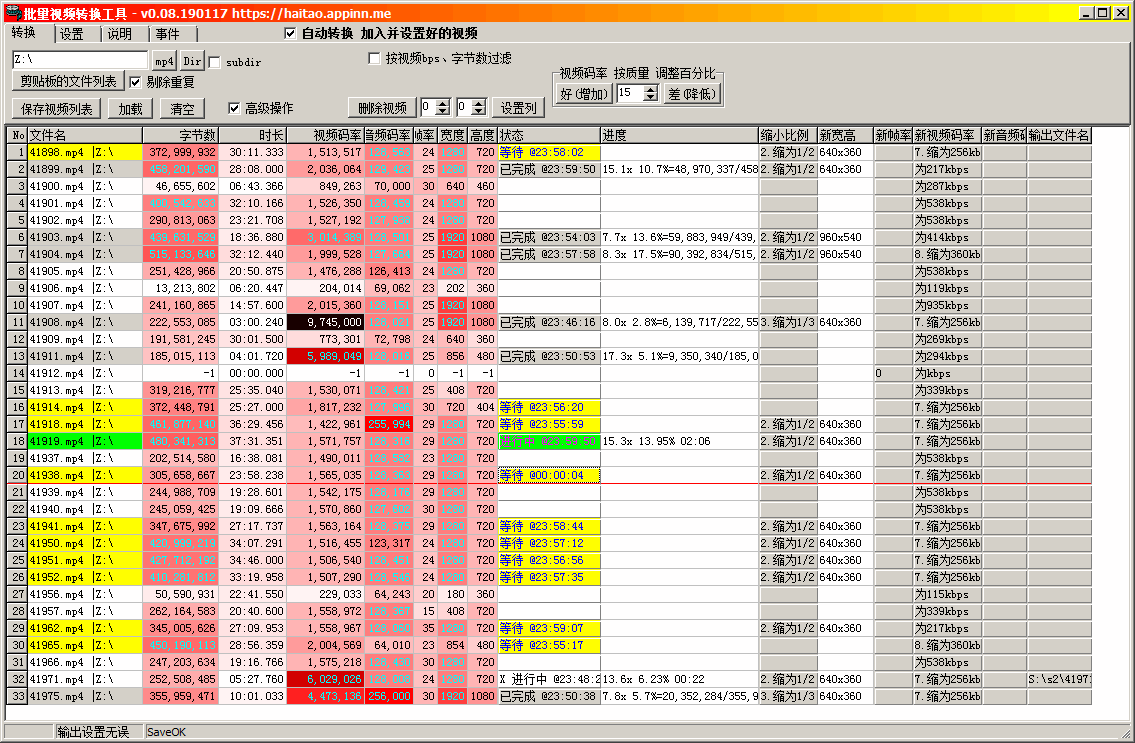Screen dimensions: 1135x743
Task: Toggle the 自动转换 checkbox
Action: pyautogui.click(x=291, y=33)
